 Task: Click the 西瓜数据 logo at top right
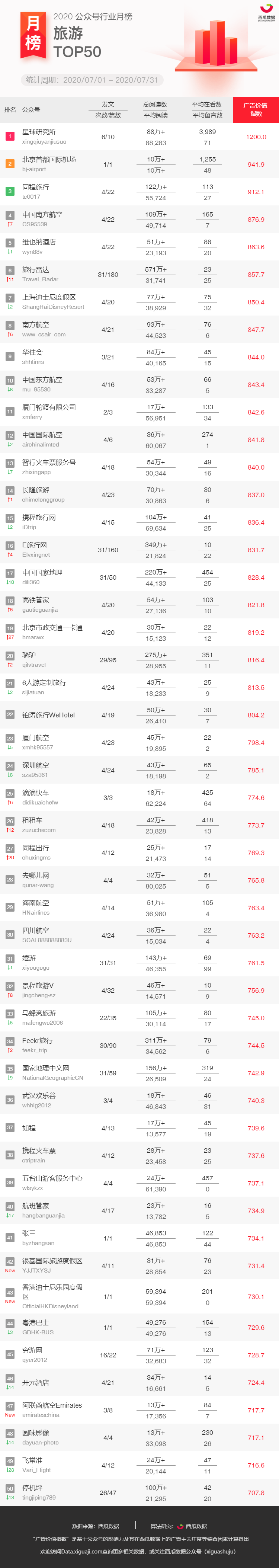tap(266, 13)
